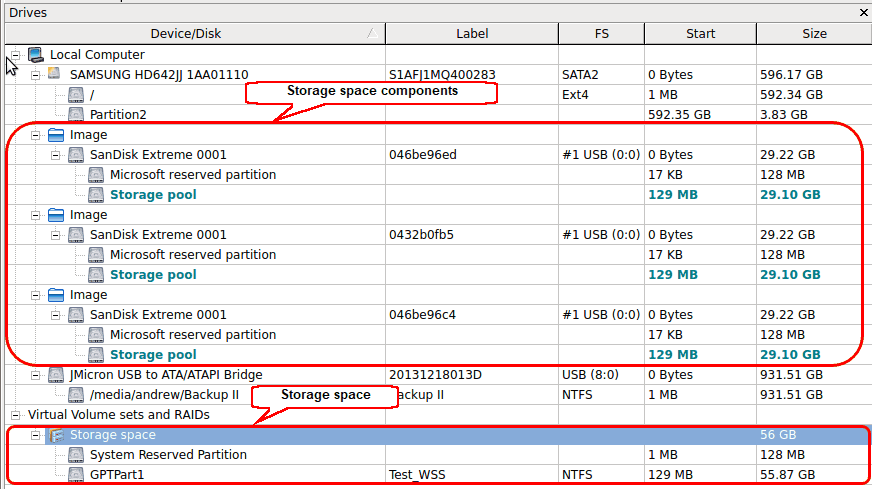872x489 pixels.
Task: Click the Storage pool icon under SanDisk 0432b0fb5
Action: click(96, 275)
